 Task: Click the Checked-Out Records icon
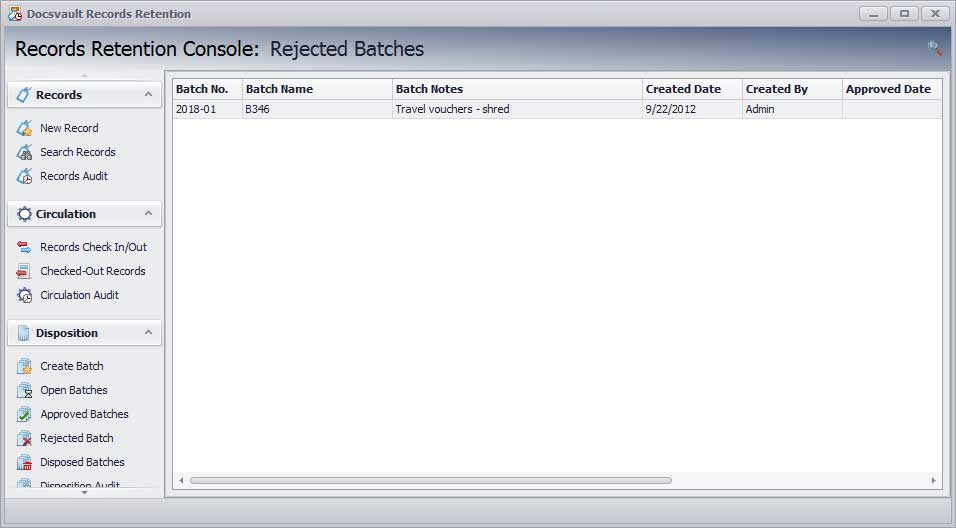[24, 271]
